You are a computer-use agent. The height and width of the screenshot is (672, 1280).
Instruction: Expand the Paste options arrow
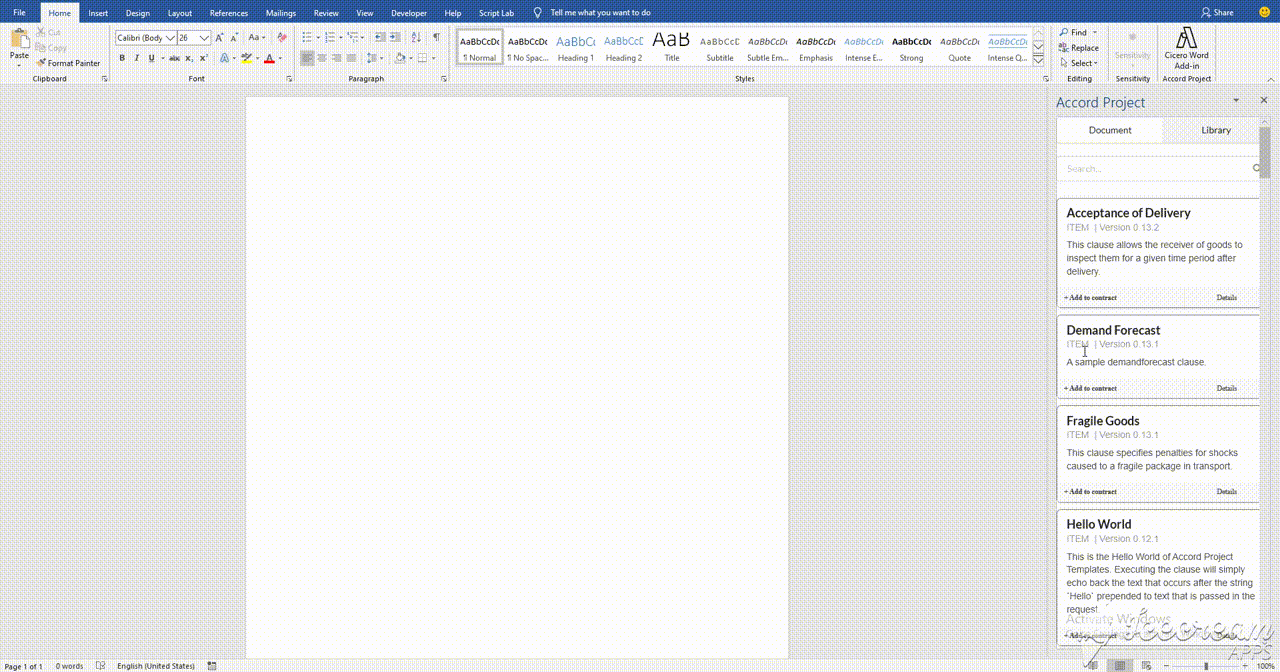pos(19,65)
